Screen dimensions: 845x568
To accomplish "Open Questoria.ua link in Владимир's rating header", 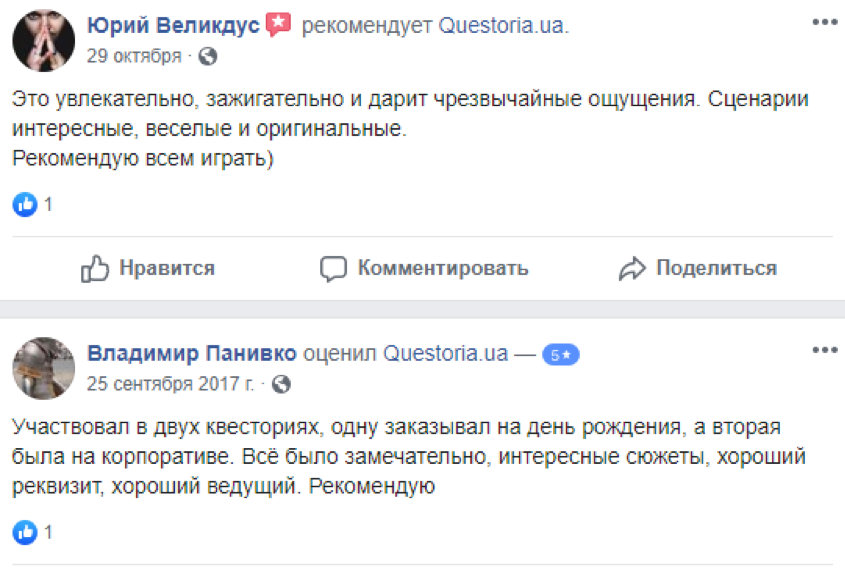I will [446, 354].
